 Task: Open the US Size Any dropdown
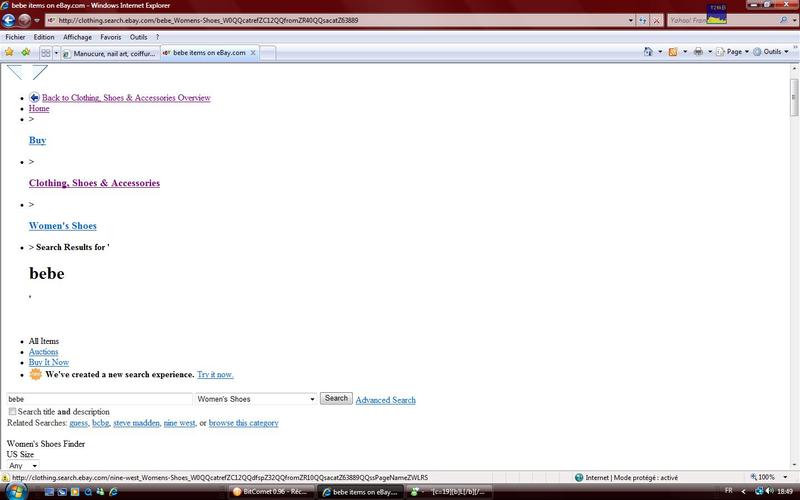(x=22, y=465)
